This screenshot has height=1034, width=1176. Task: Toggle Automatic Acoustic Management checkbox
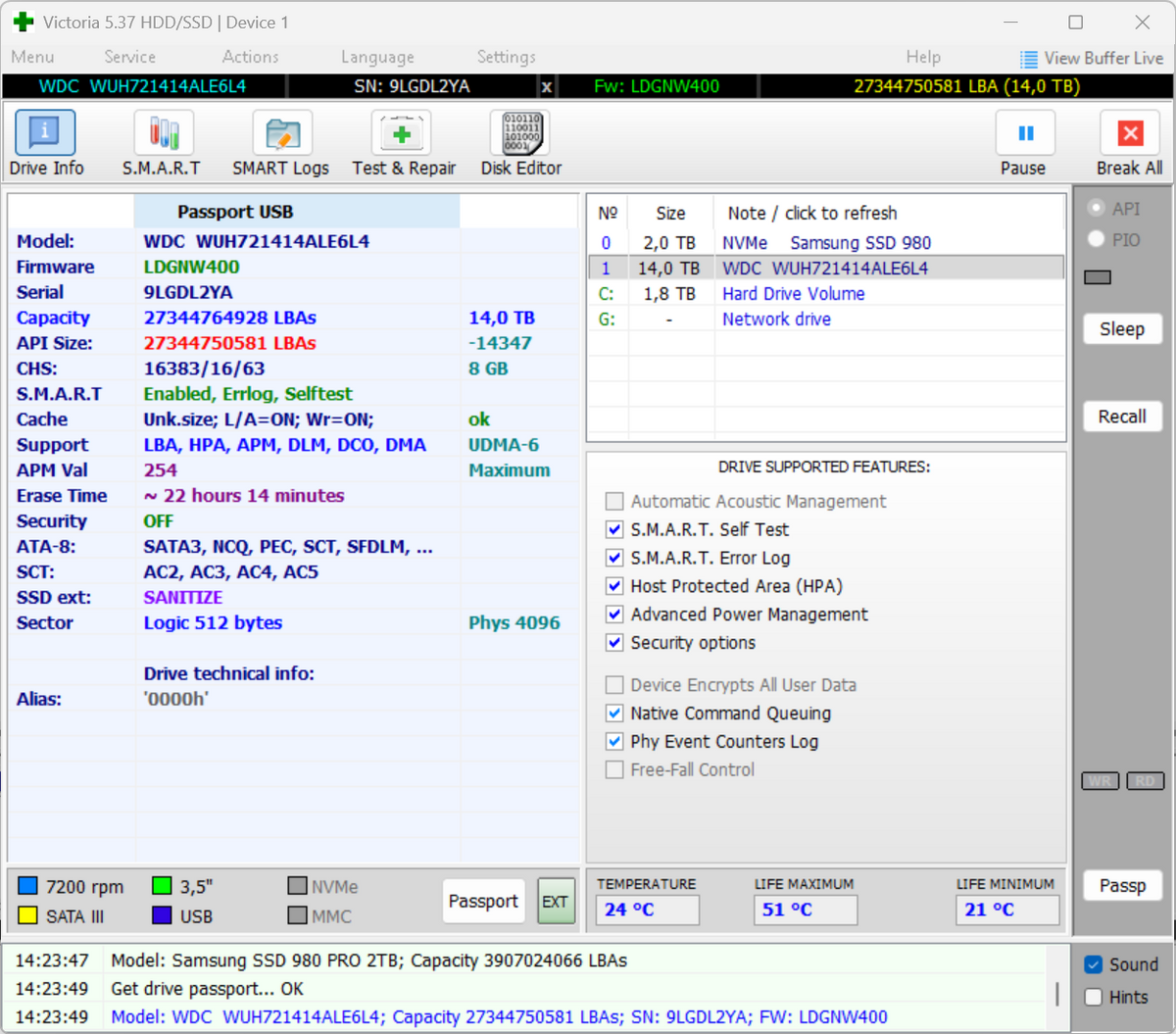coord(614,502)
